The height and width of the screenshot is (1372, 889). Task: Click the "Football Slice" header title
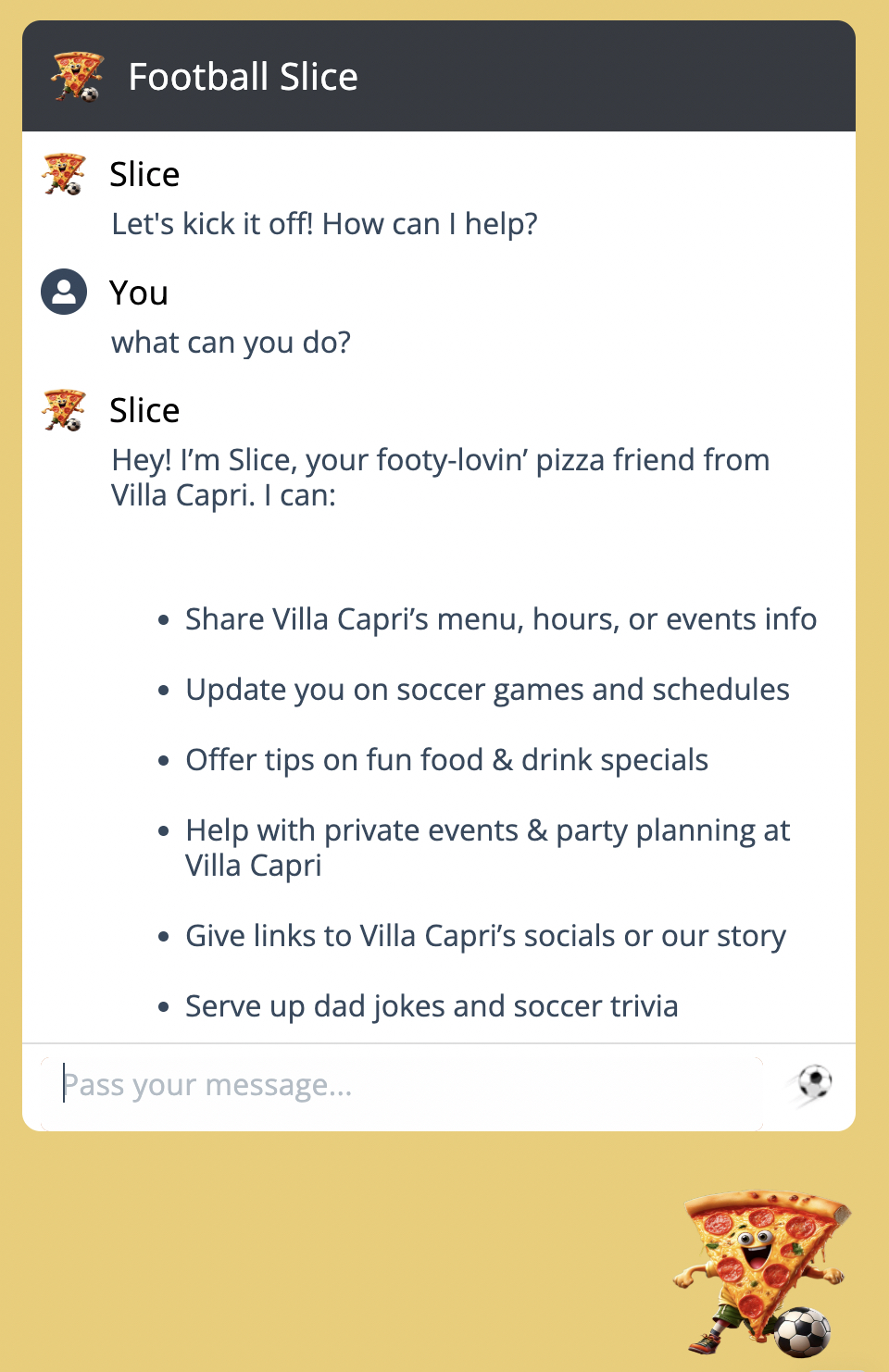pyautogui.click(x=243, y=77)
